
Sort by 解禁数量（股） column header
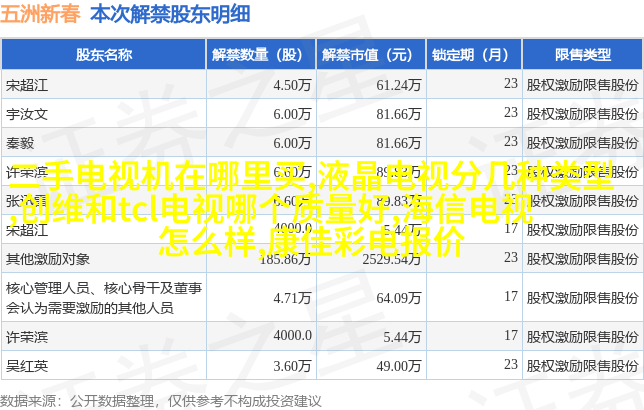[259, 54]
